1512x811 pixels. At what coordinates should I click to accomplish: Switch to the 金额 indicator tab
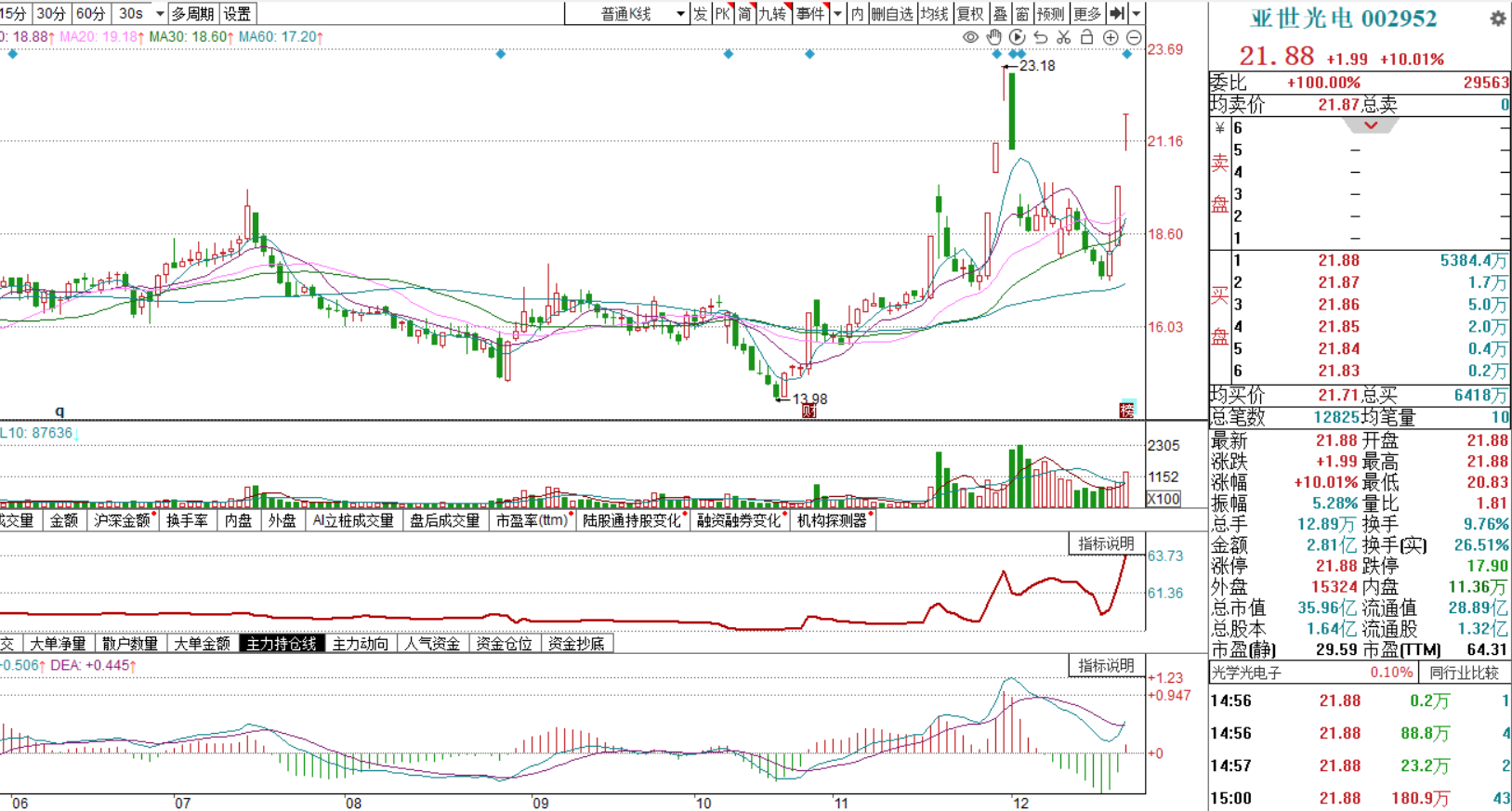[x=64, y=520]
